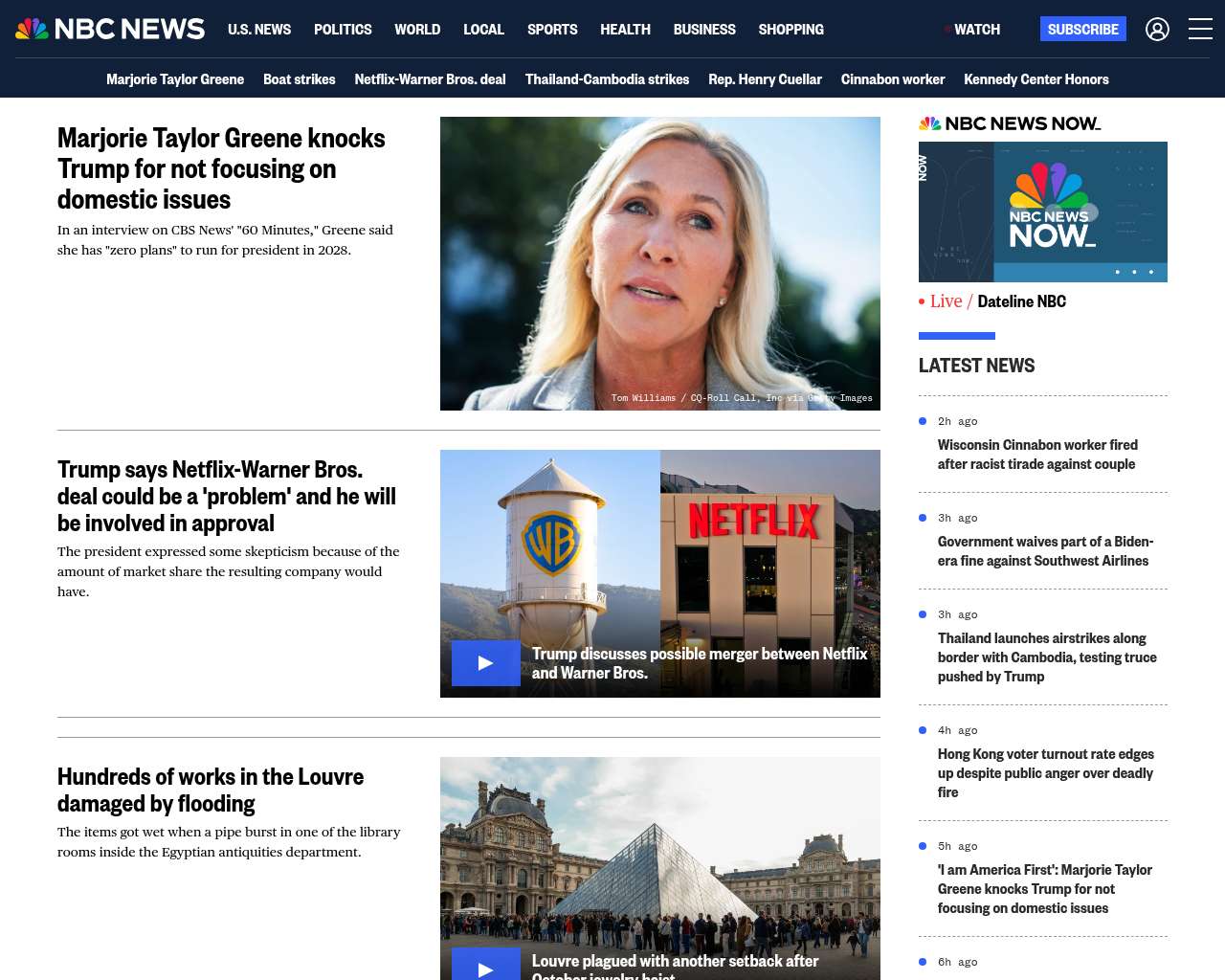
Task: Read the Louvre flooding damage story
Action: pos(211,790)
